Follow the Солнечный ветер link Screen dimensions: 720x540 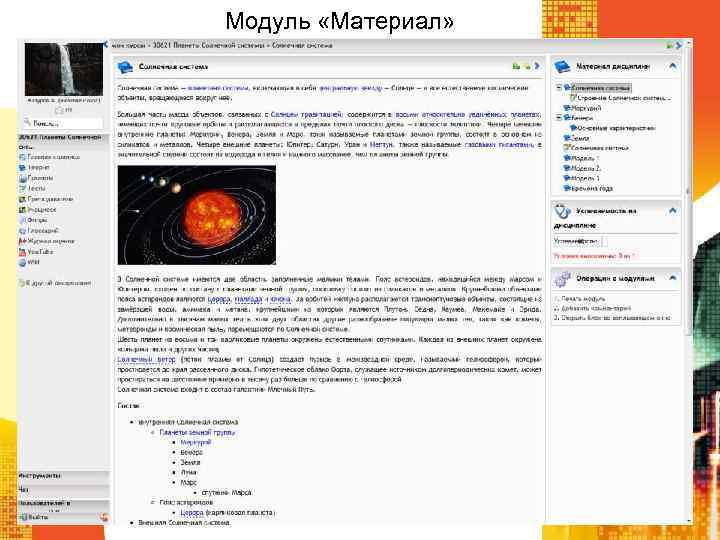[146, 360]
